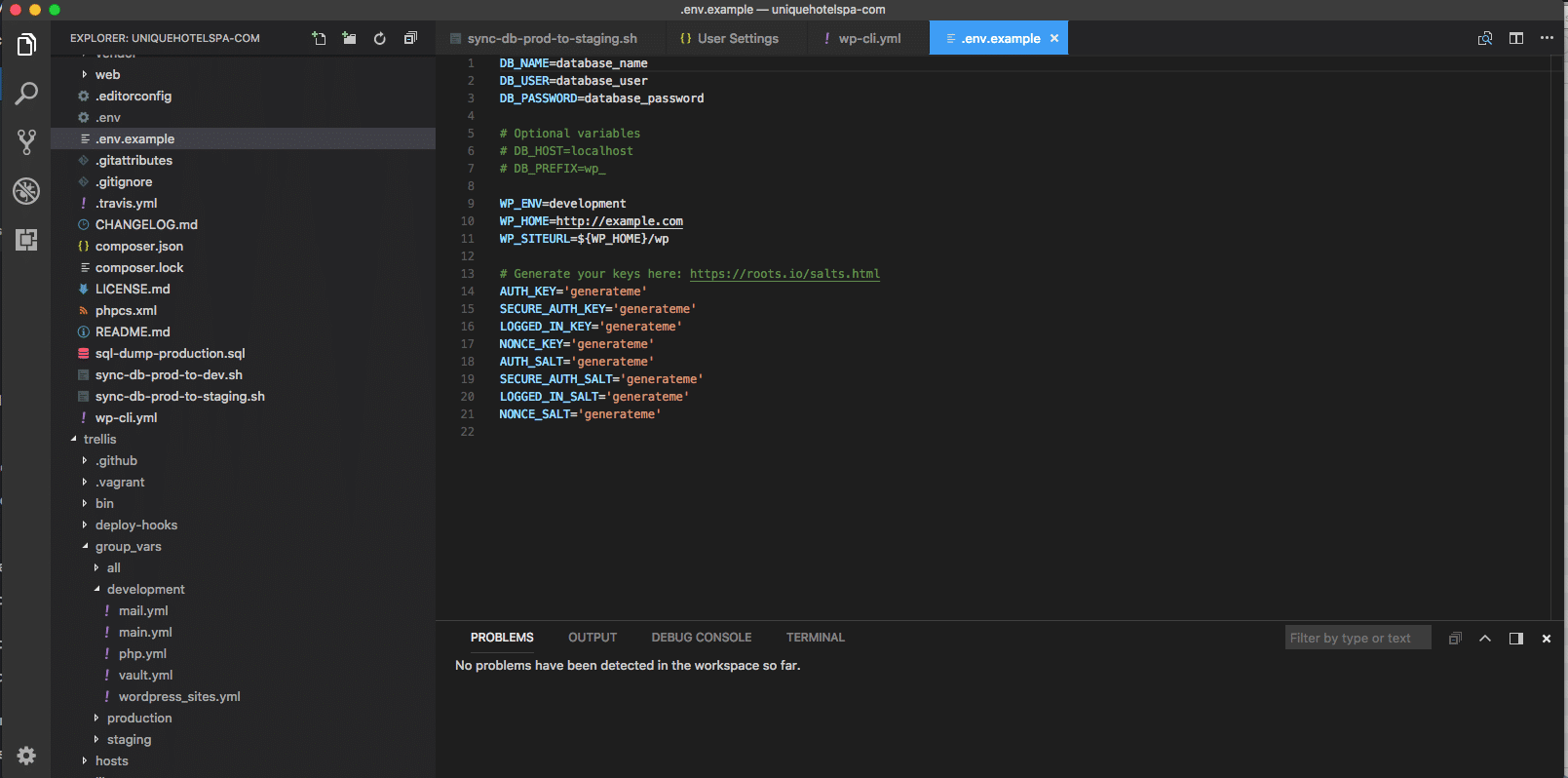1568x778 pixels.
Task: Open the .gitattributes file
Action: tap(244, 160)
